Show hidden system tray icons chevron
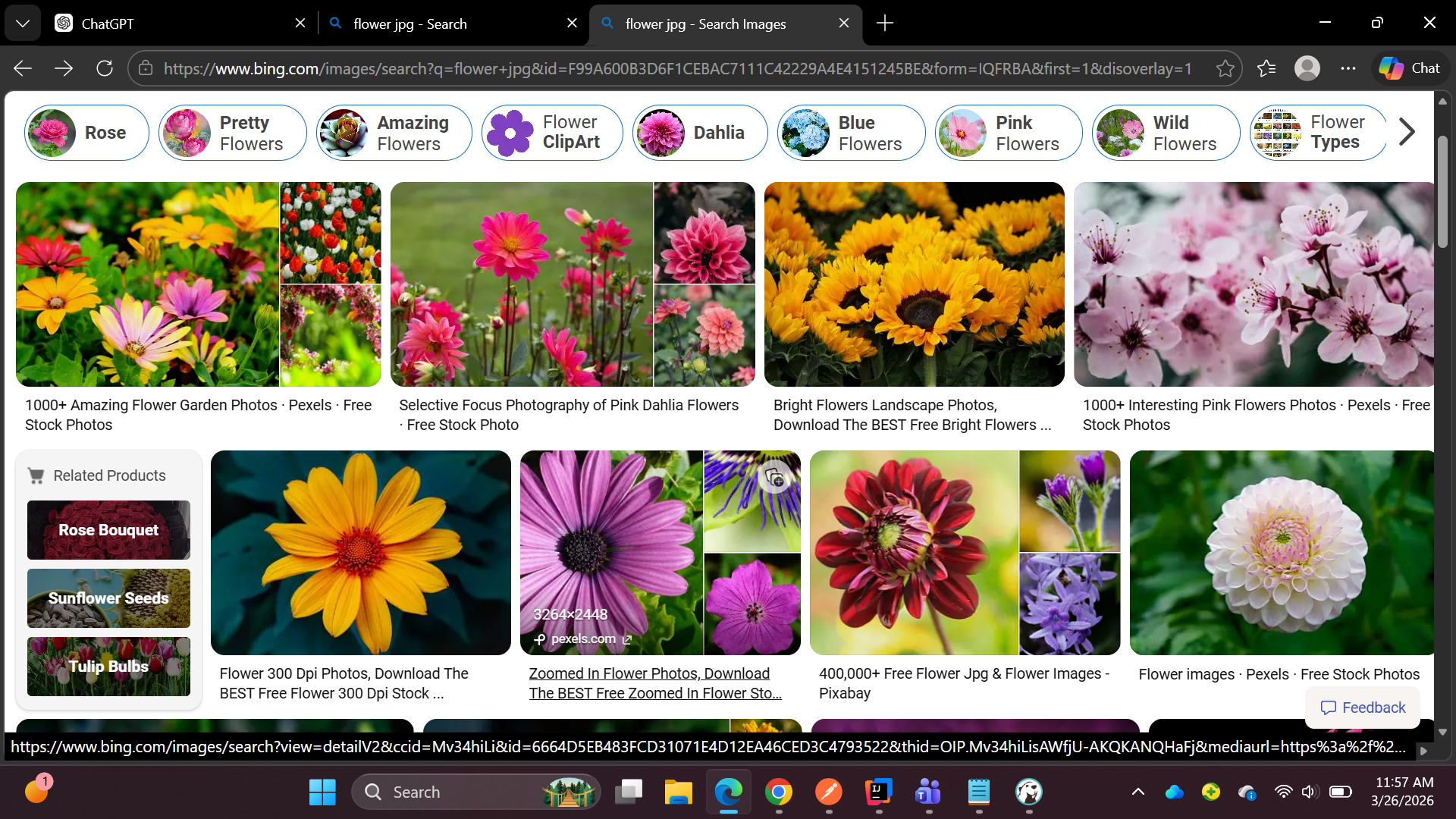Image resolution: width=1456 pixels, height=819 pixels. pyautogui.click(x=1137, y=792)
